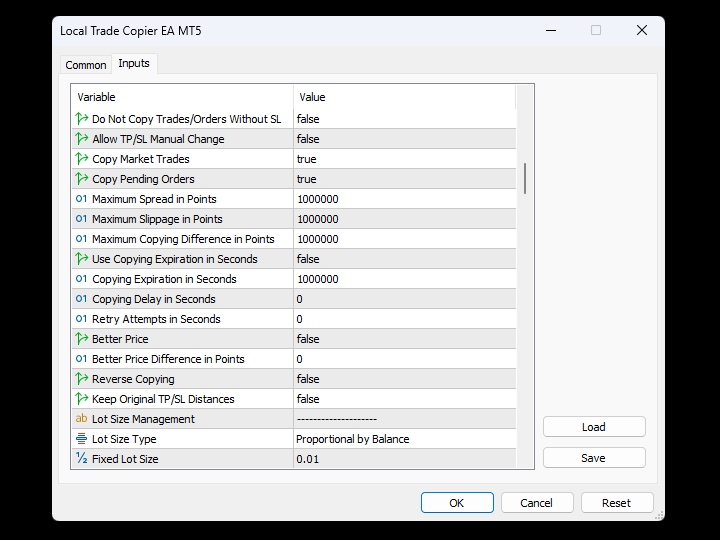Edit the Maximum Spread in Points value 1000000

tap(405, 199)
